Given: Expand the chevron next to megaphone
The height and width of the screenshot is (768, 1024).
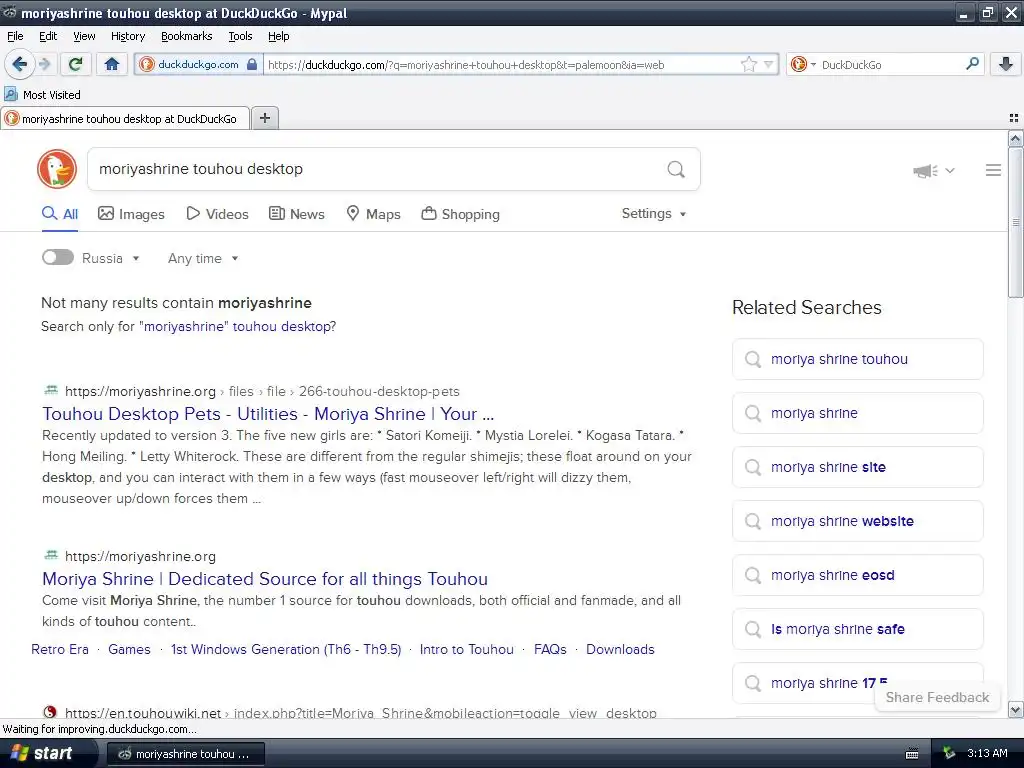Looking at the screenshot, I should point(950,170).
